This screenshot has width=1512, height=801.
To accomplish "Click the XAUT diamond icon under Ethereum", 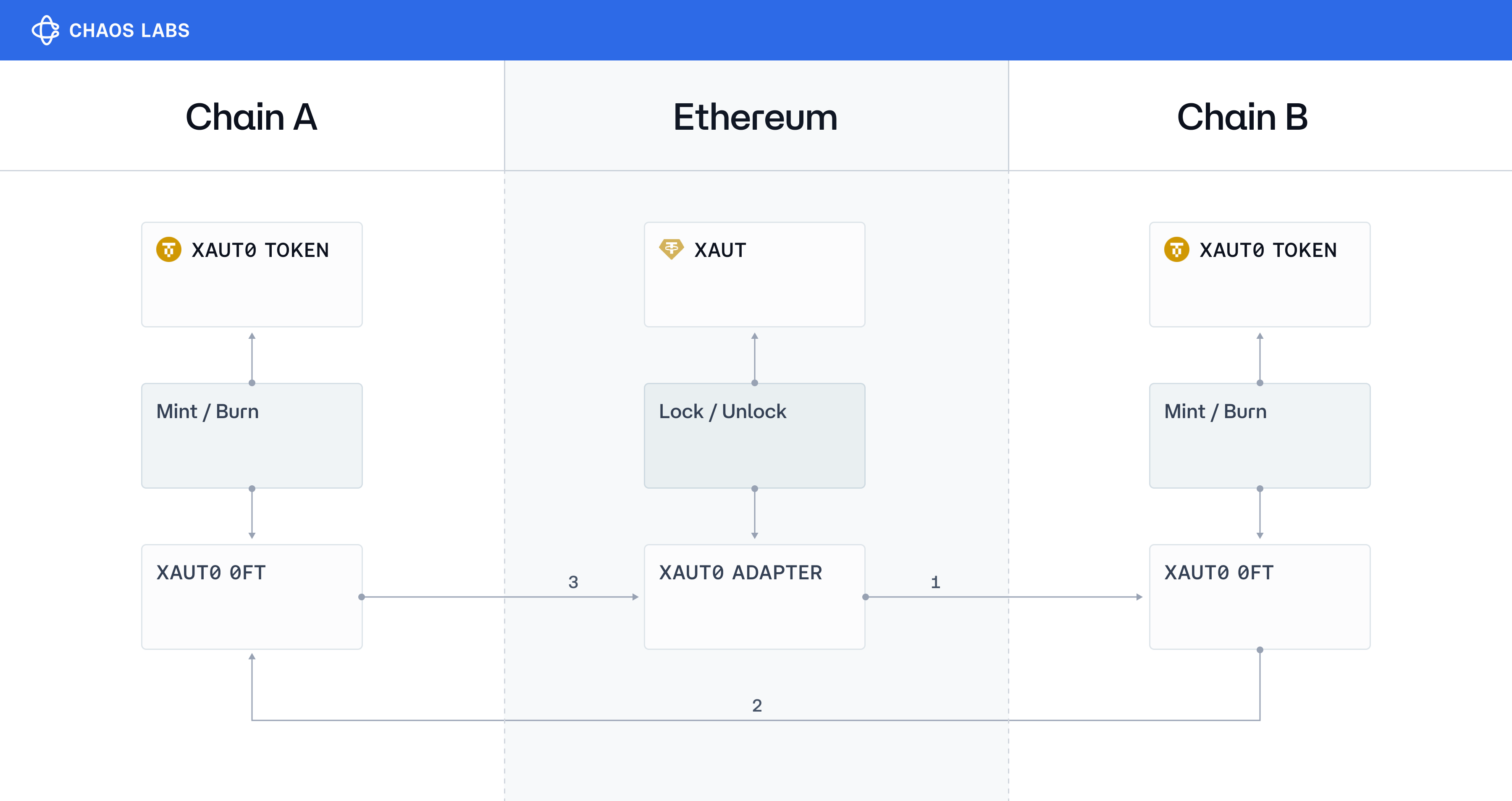I will pyautogui.click(x=671, y=249).
